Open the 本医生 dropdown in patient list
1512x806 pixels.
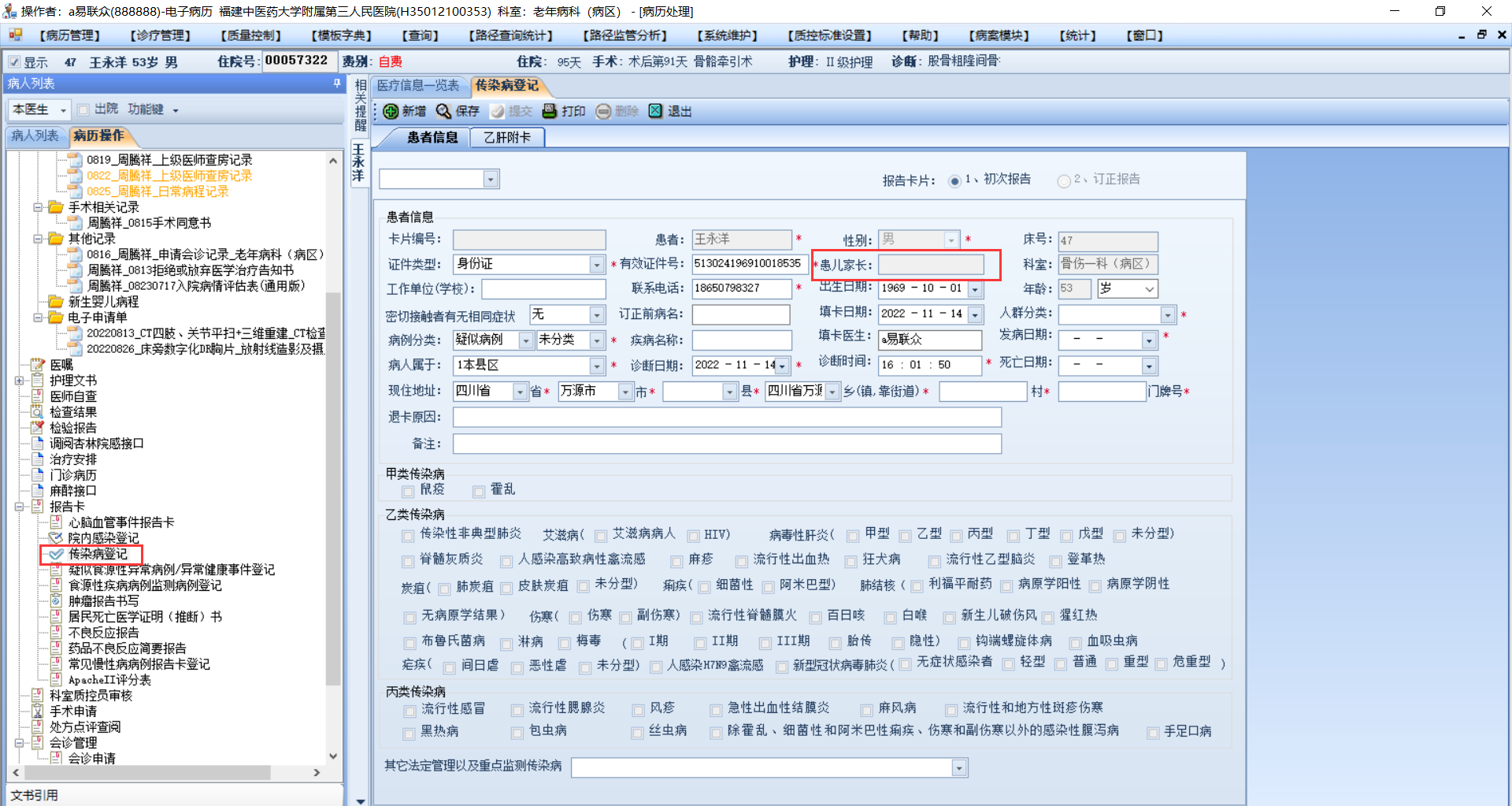(x=63, y=110)
